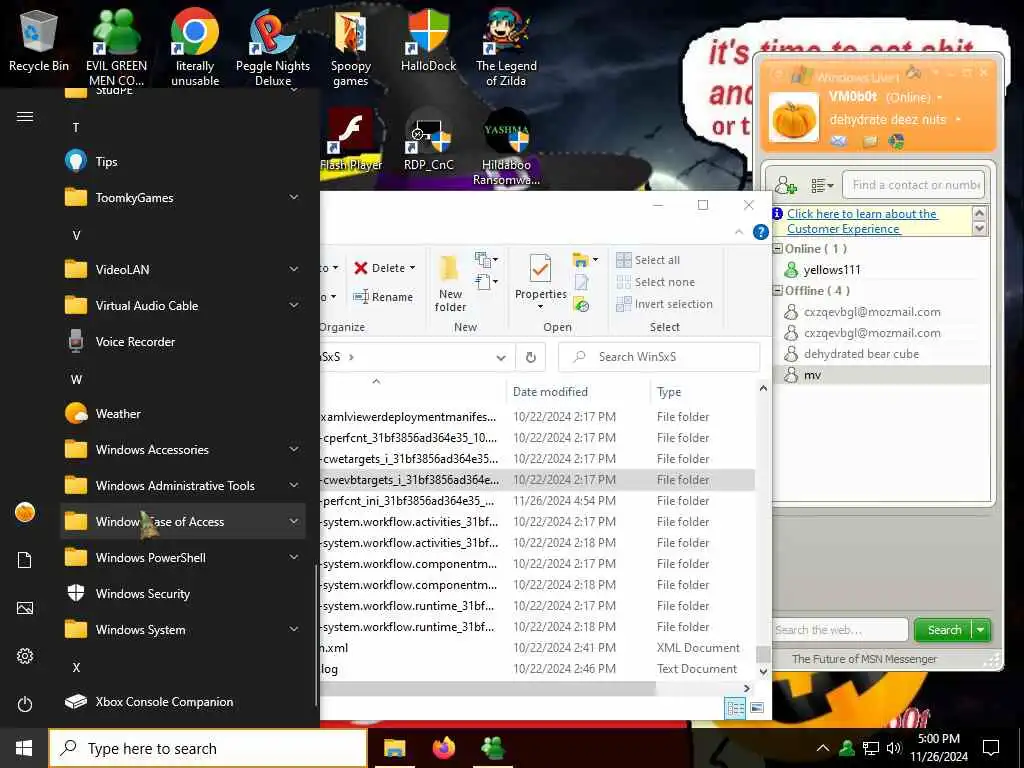Open Pictures icon in Start sidebar

25,608
